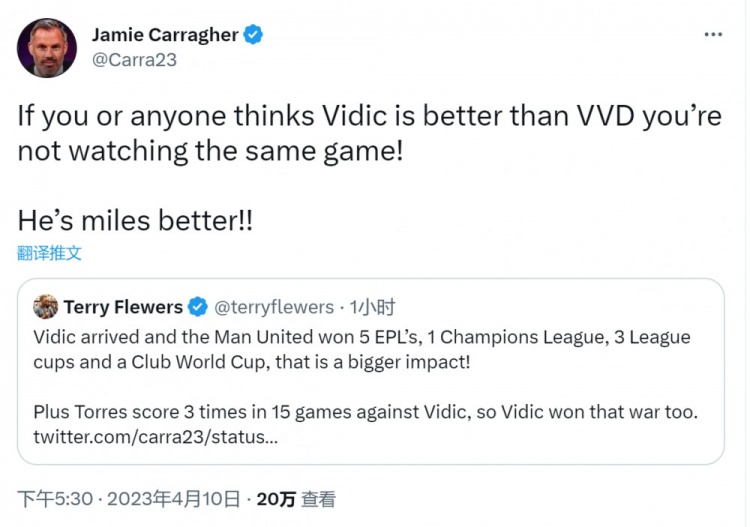
Task: Click the 2023年4月10日 date
Action: coord(173,499)
